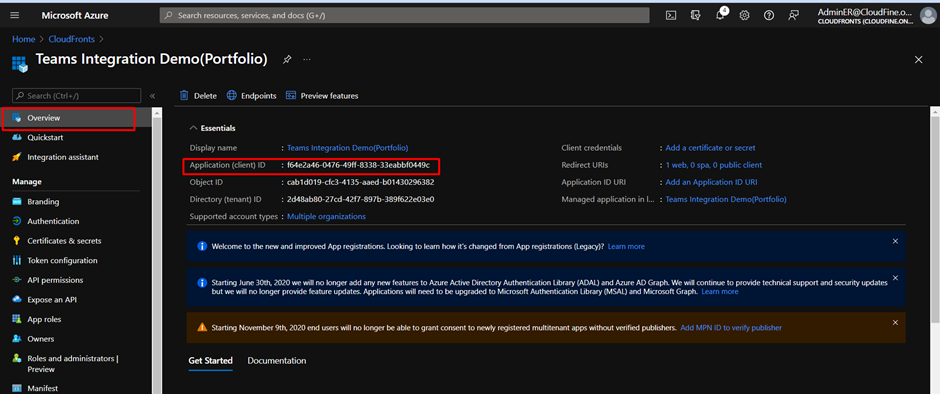The width and height of the screenshot is (940, 394).
Task: Open the 1 web, 0 spa redirect URIs link
Action: [x=714, y=165]
